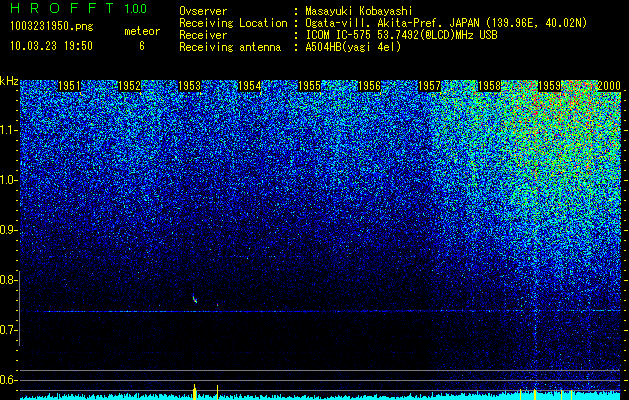This screenshot has height=400, width=629.
Task: Click the 1955 time marker
Action: tap(309, 86)
